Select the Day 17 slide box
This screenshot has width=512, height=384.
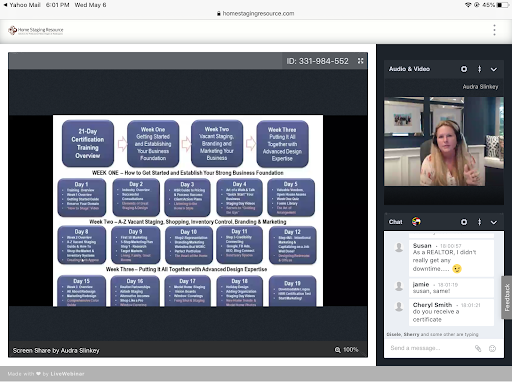188,291
